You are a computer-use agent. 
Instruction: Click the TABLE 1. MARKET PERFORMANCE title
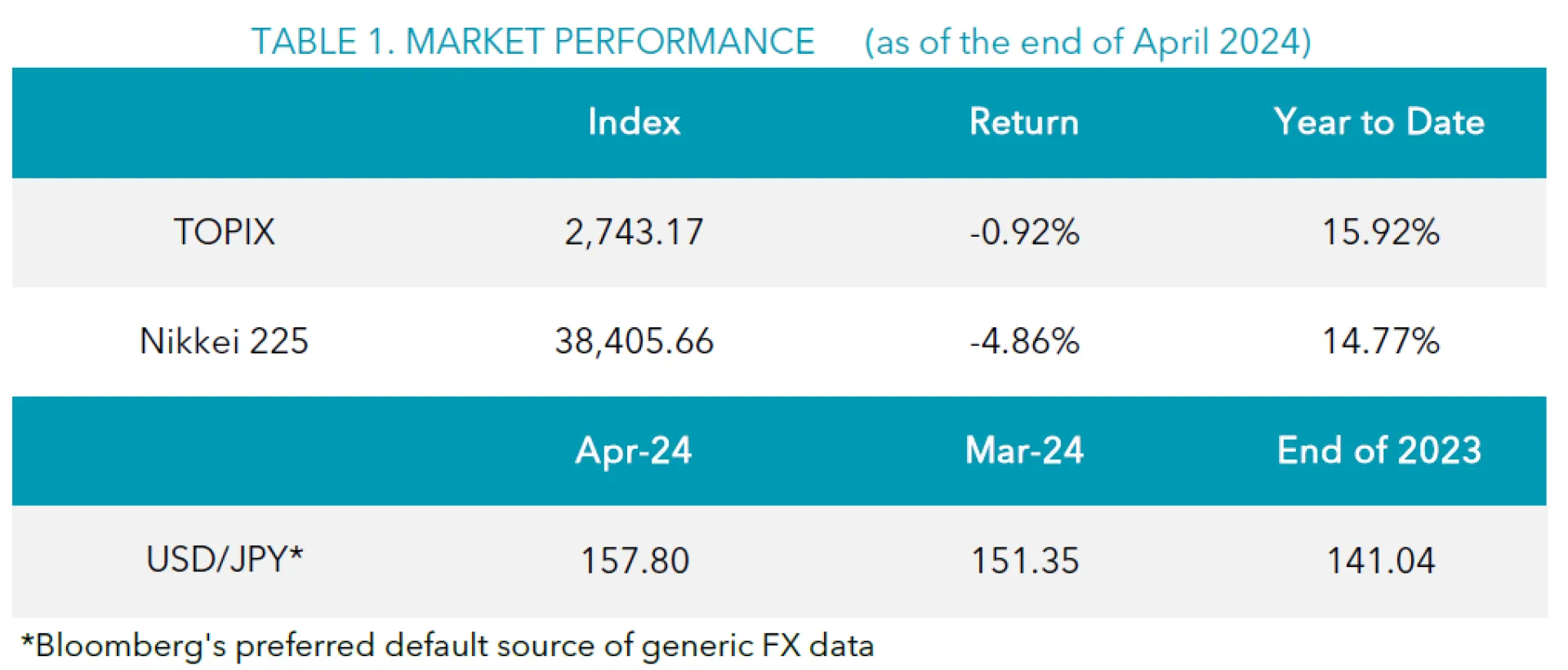pyautogui.click(x=532, y=42)
